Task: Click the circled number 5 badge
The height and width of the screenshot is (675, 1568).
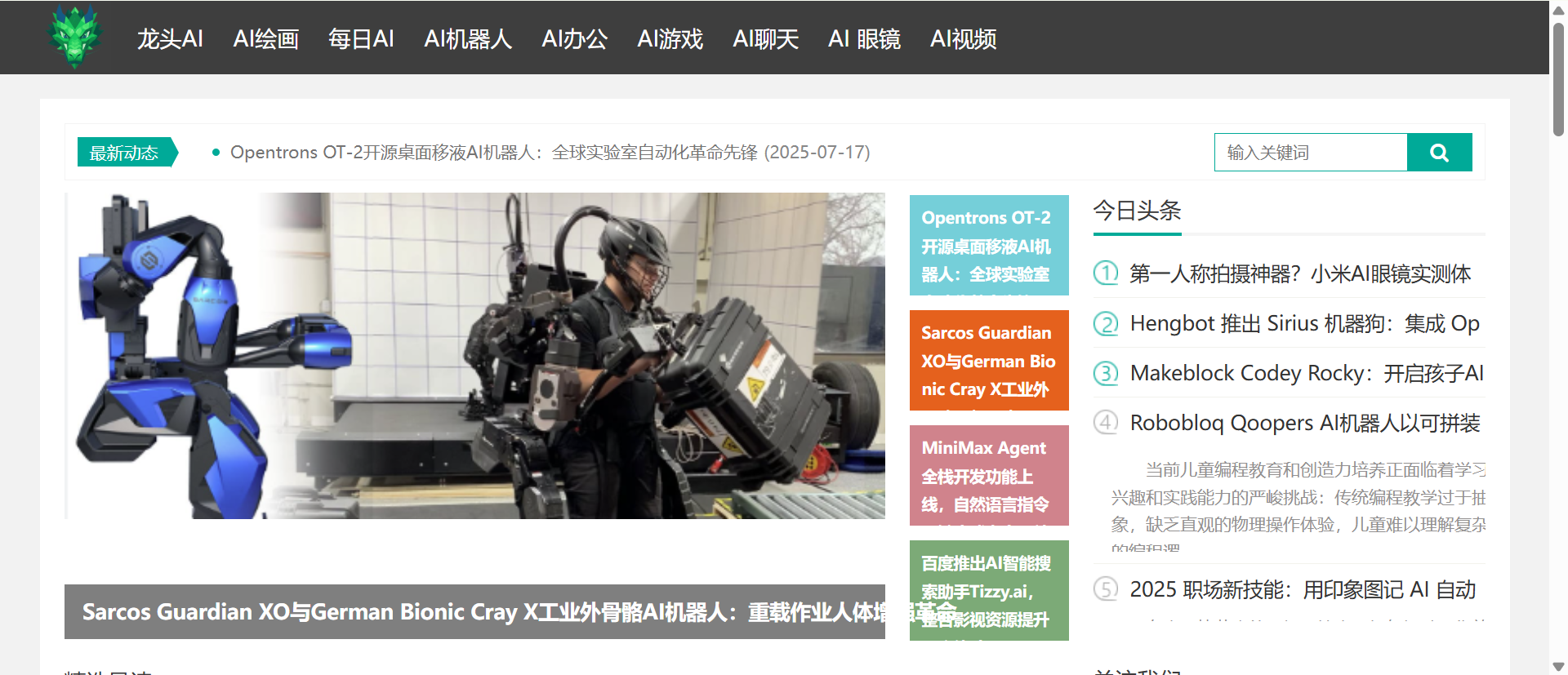Action: tap(1106, 588)
